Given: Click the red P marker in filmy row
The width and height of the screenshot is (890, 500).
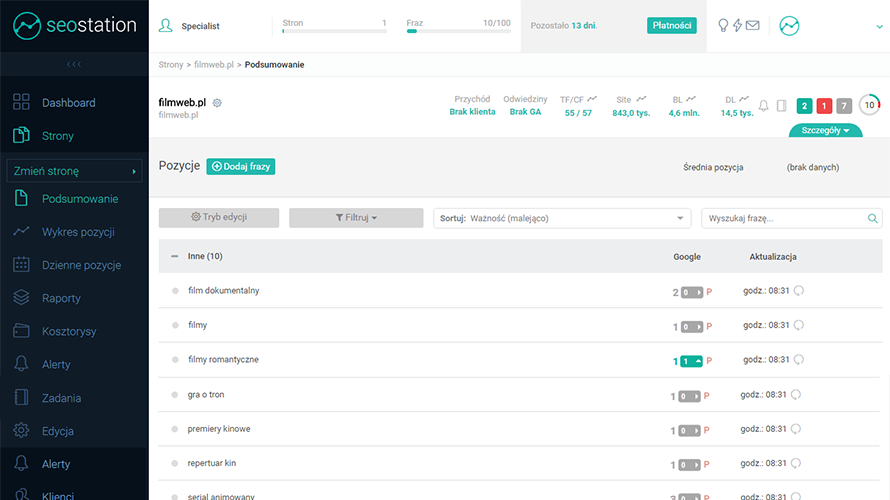Looking at the screenshot, I should (709, 326).
